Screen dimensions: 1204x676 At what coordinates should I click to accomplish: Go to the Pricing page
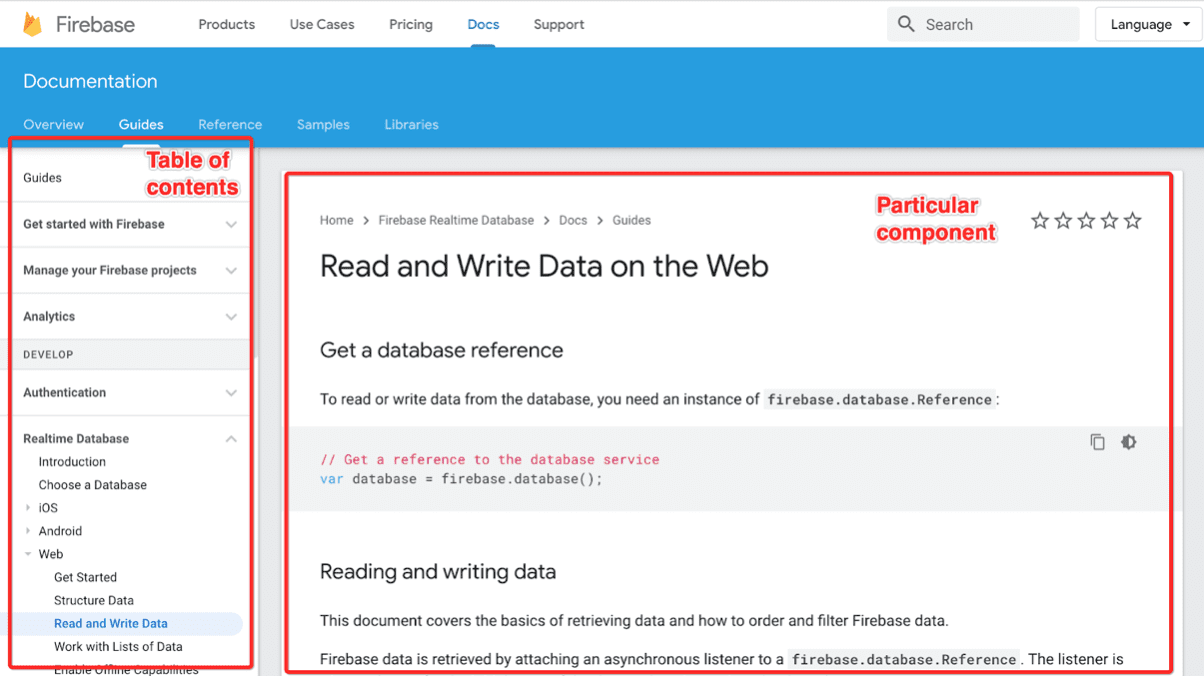(x=411, y=24)
